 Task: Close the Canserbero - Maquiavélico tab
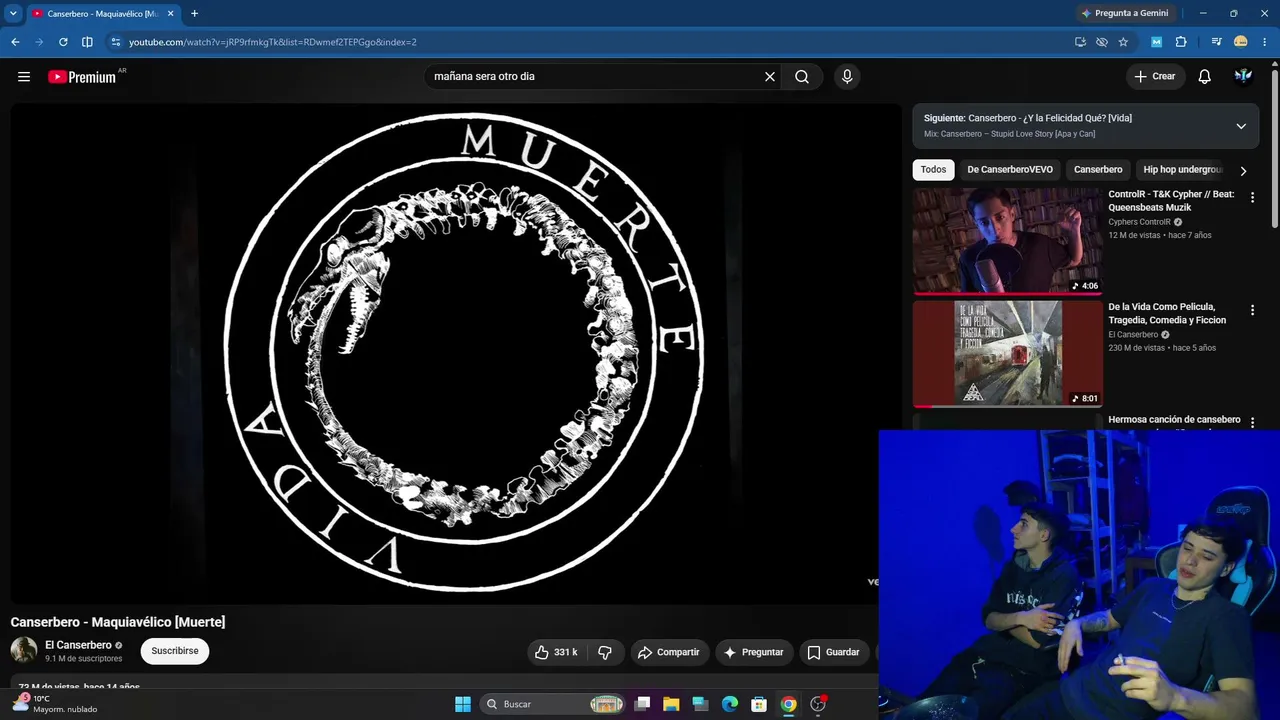point(171,14)
